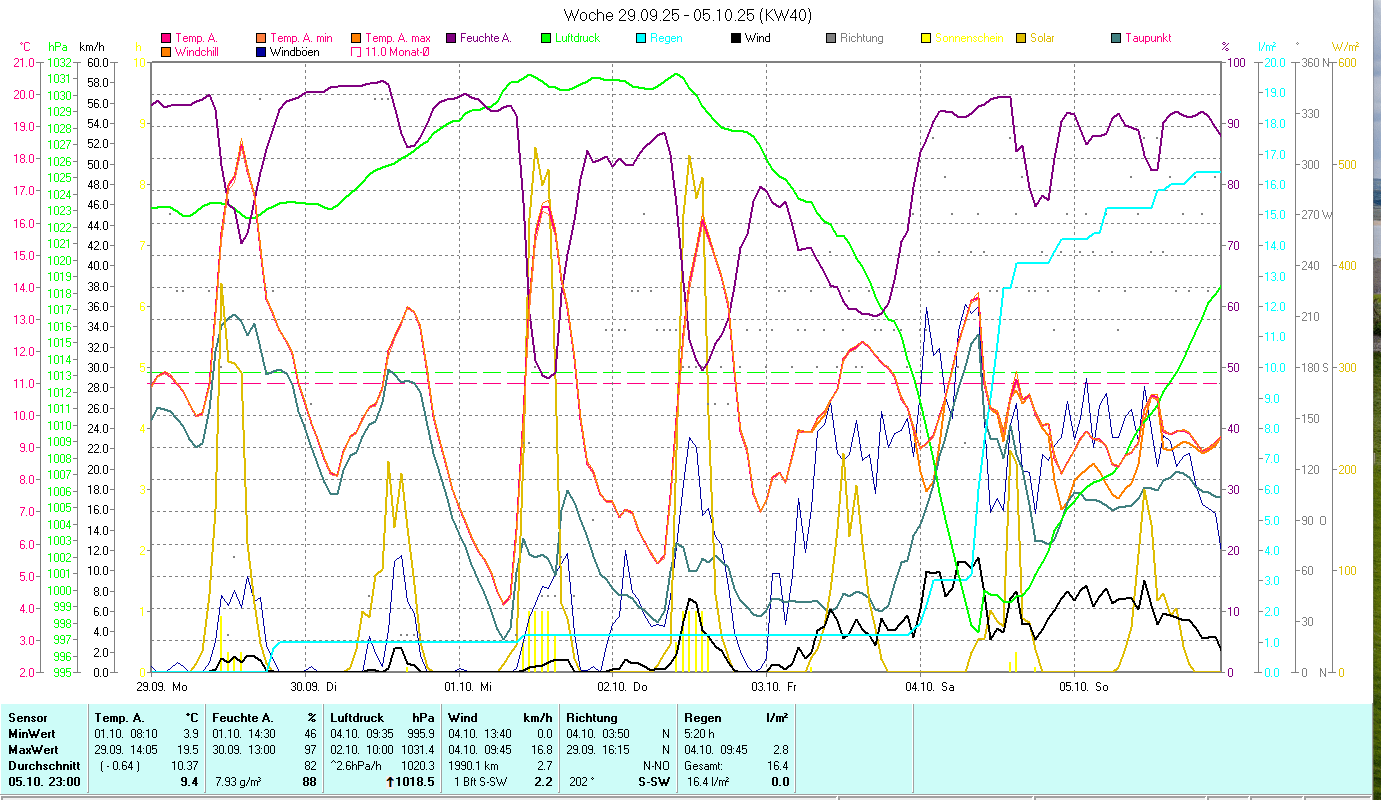Click the 'Solar' legend label
The image size is (1381, 800).
(x=1042, y=38)
